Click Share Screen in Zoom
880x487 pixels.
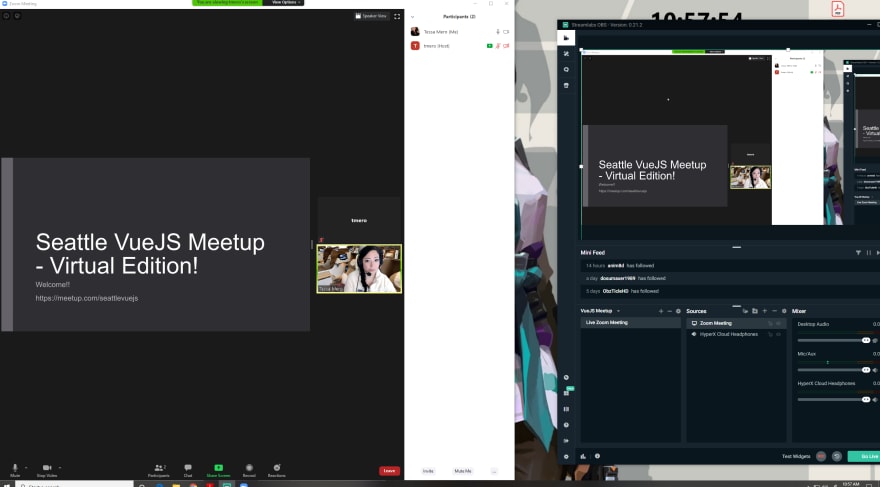(218, 470)
